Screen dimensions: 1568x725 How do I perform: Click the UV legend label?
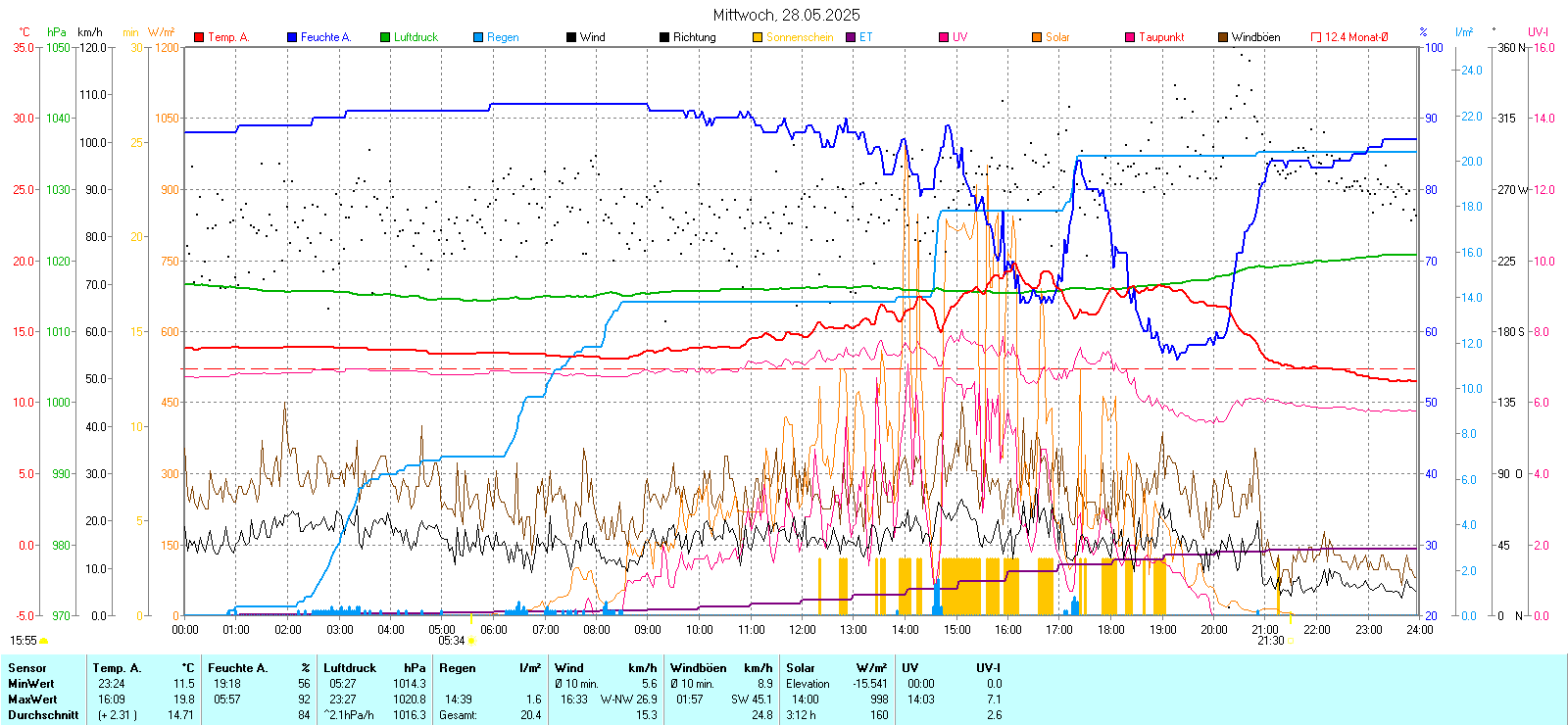959,37
